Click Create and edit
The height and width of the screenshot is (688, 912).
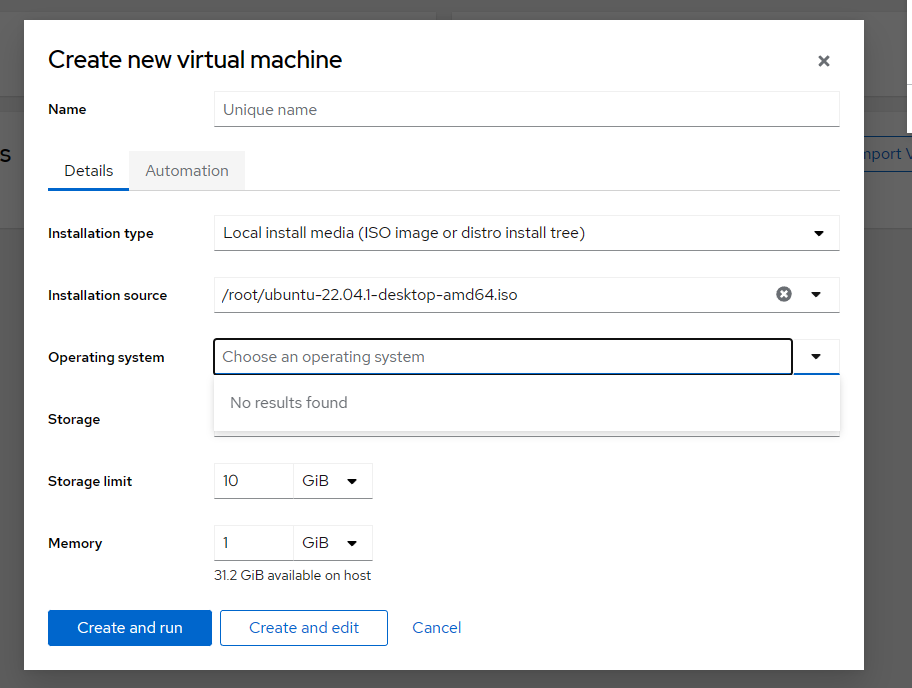tap(303, 628)
